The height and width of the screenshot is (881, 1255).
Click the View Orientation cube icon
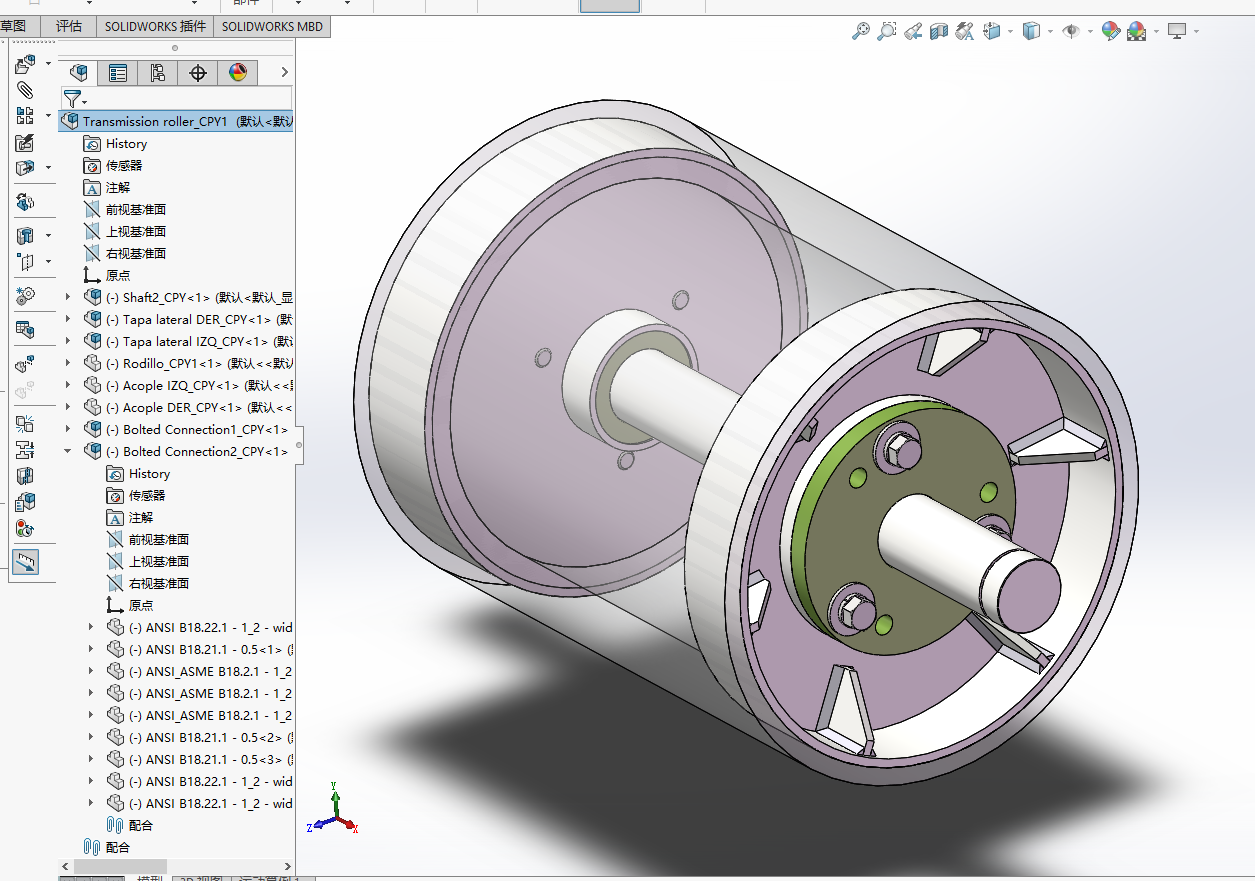coord(992,32)
